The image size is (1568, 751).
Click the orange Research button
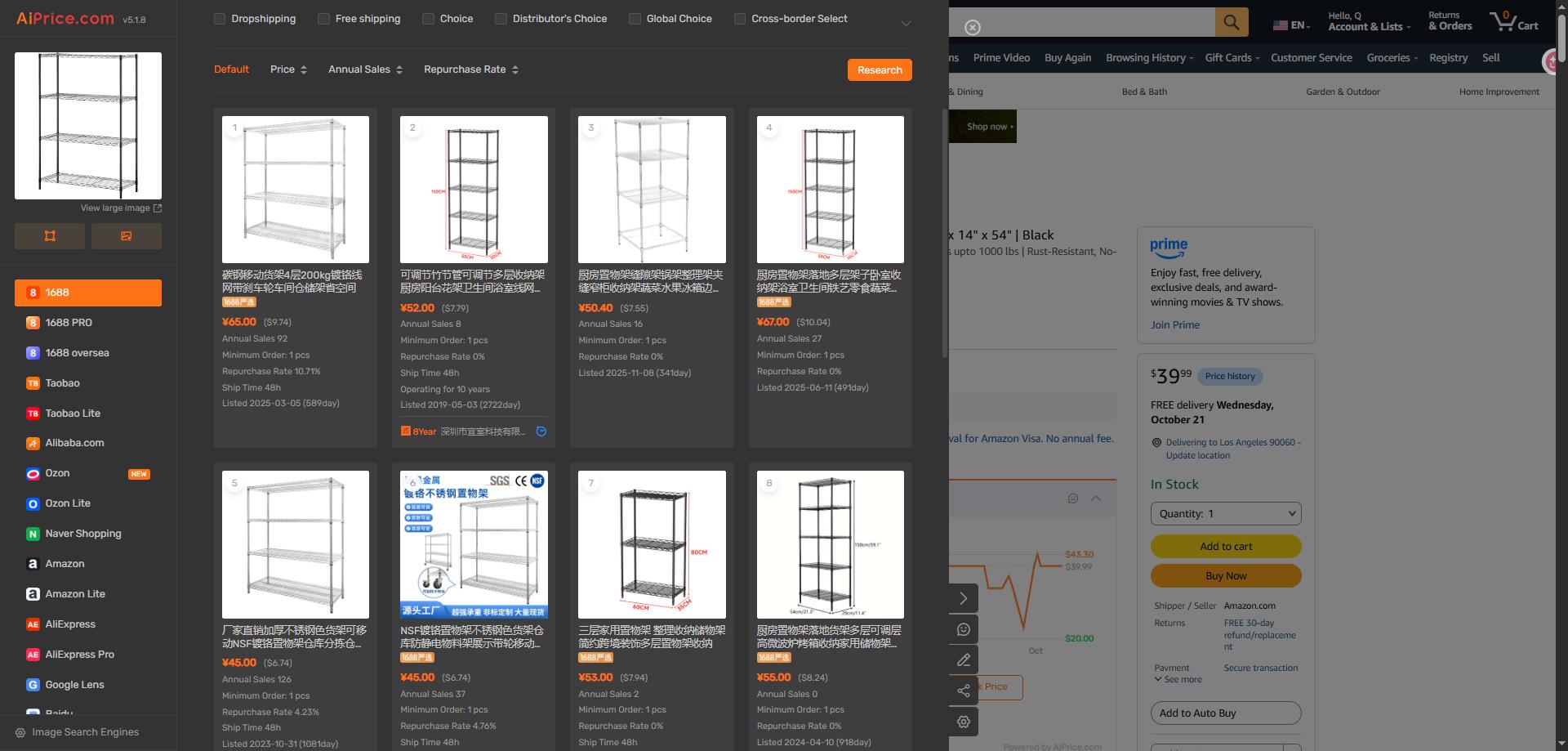[x=880, y=70]
